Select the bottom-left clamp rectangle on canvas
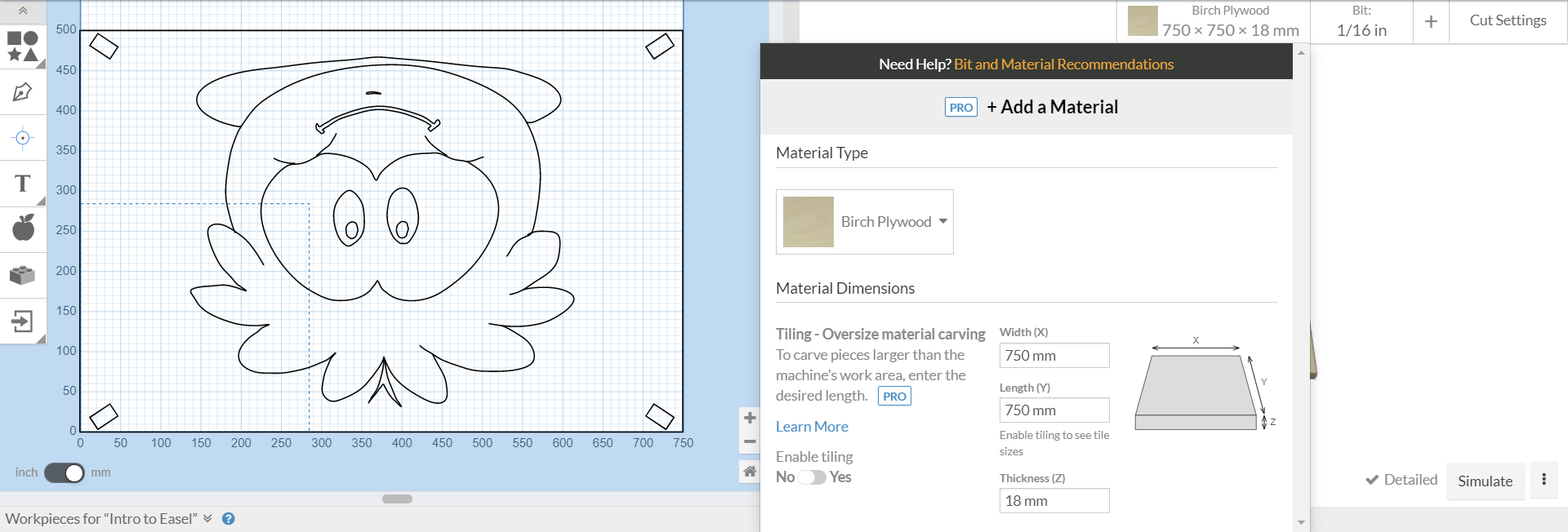This screenshot has width=1568, height=532. point(104,416)
